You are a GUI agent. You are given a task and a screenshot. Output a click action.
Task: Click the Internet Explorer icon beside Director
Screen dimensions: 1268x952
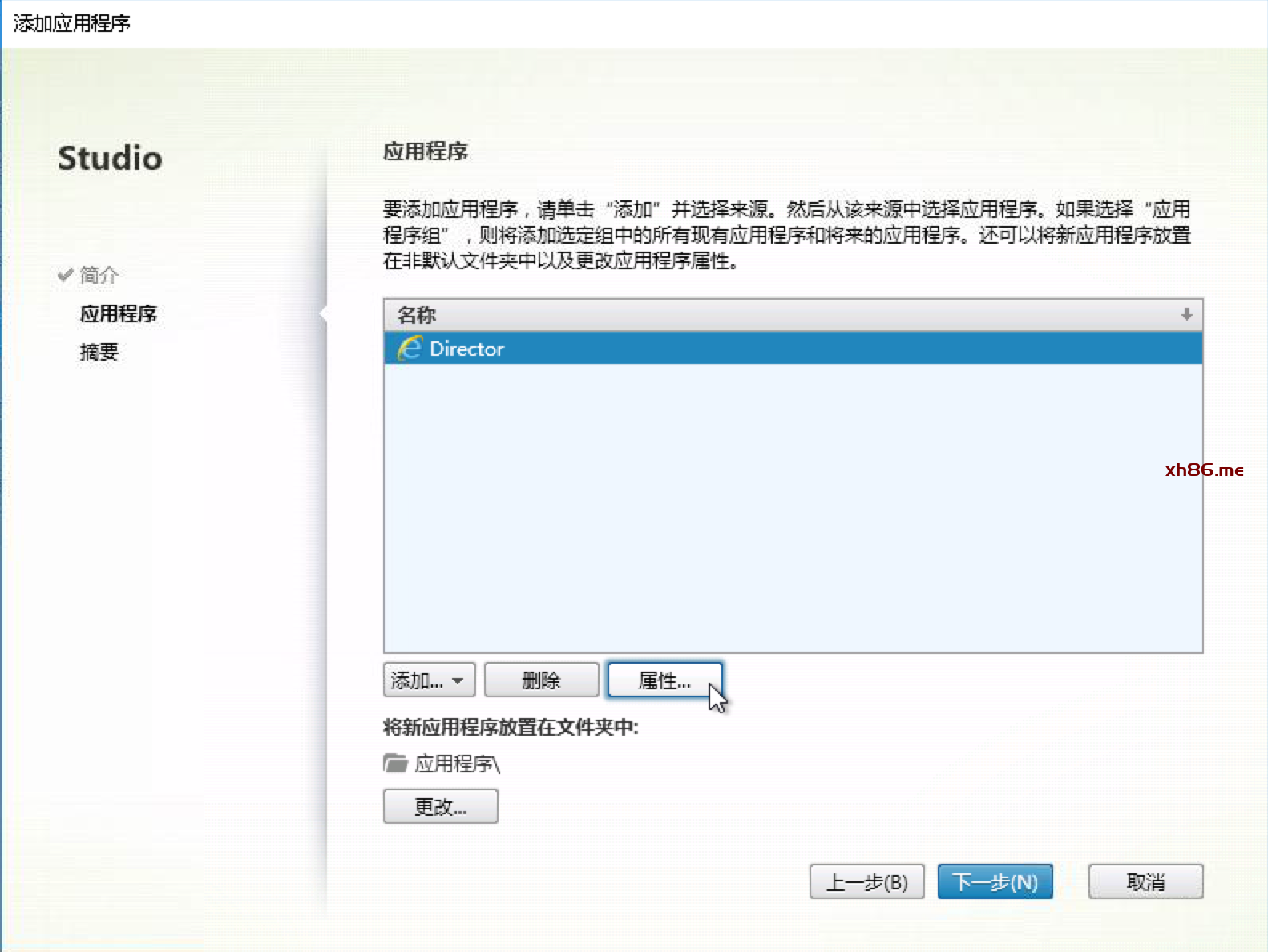(410, 349)
